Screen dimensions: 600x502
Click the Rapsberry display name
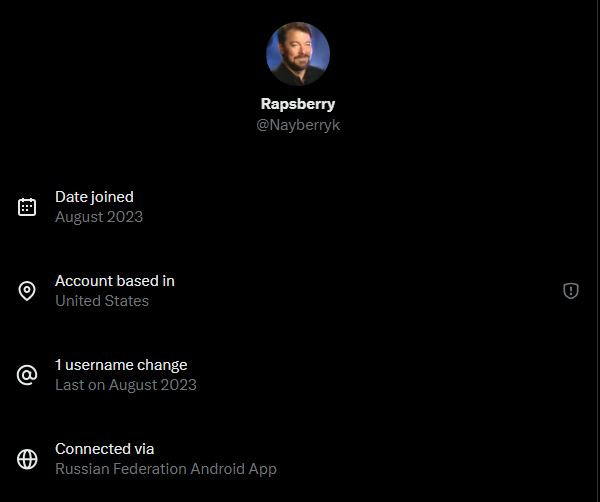(x=298, y=104)
